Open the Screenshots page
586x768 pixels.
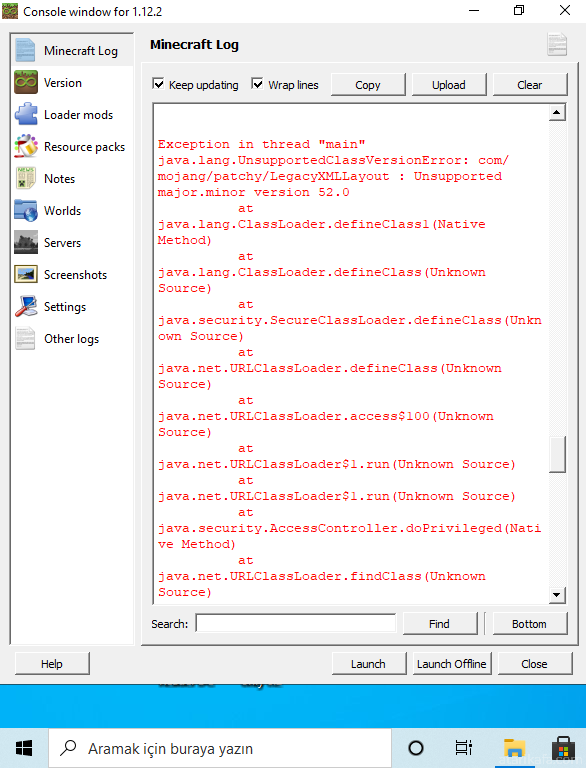(x=73, y=274)
